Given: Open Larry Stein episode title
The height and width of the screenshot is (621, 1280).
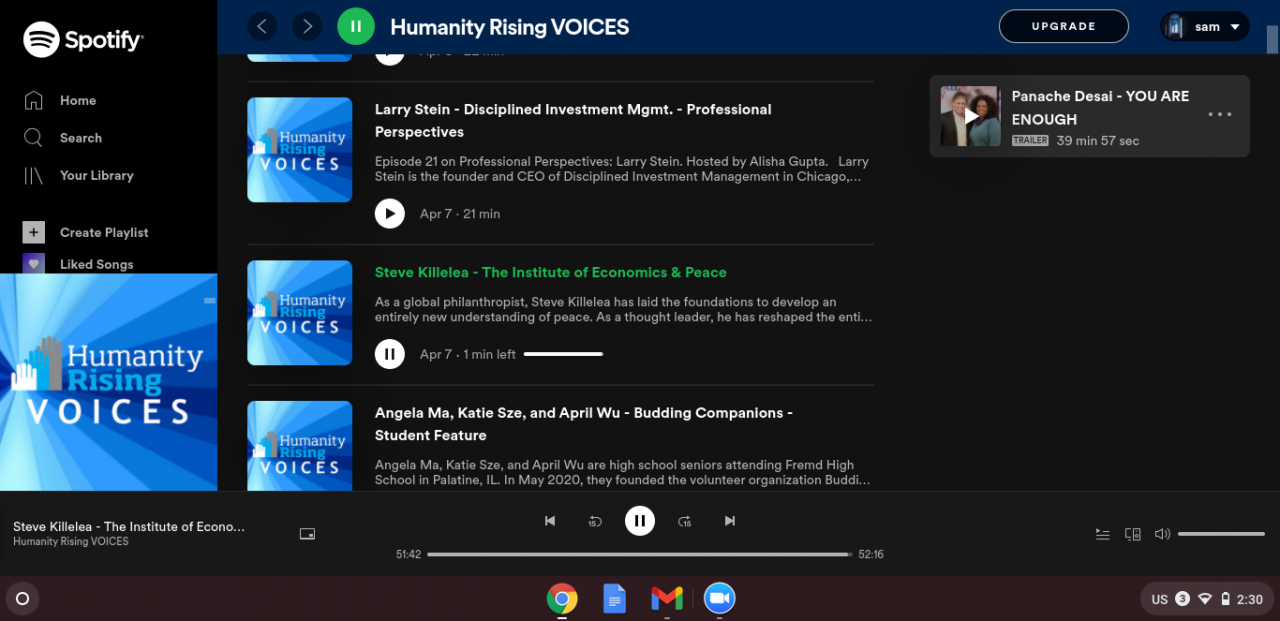Looking at the screenshot, I should [x=573, y=120].
